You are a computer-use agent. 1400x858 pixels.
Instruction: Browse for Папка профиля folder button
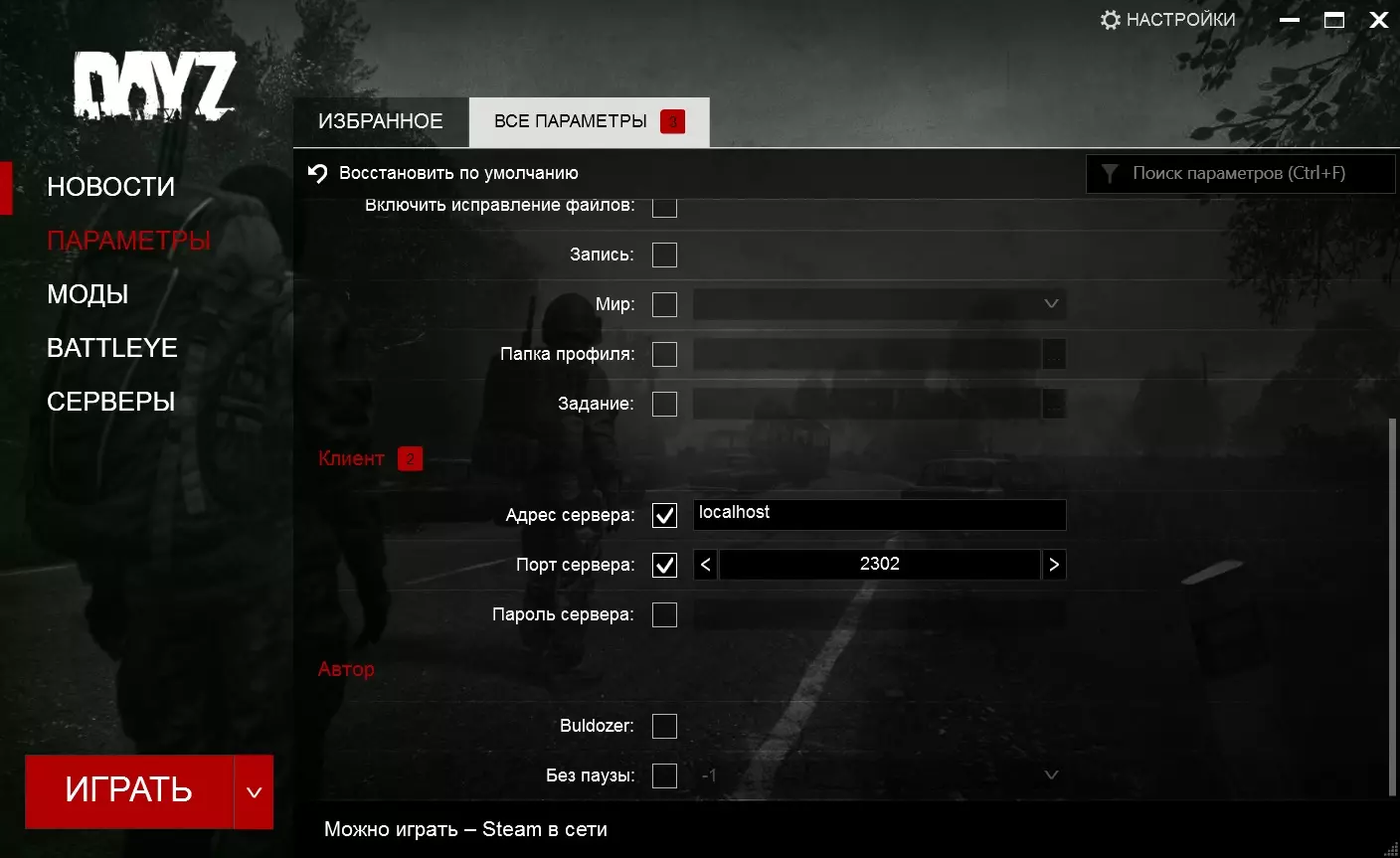pyautogui.click(x=1054, y=354)
